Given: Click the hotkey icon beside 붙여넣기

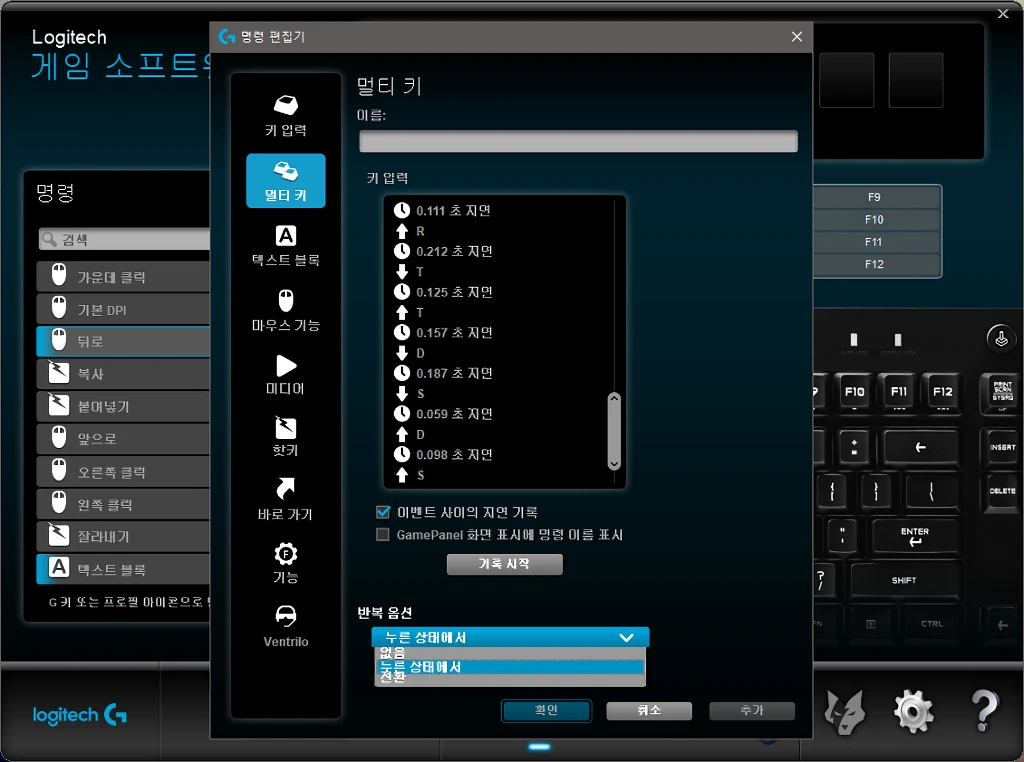Looking at the screenshot, I should [59, 405].
